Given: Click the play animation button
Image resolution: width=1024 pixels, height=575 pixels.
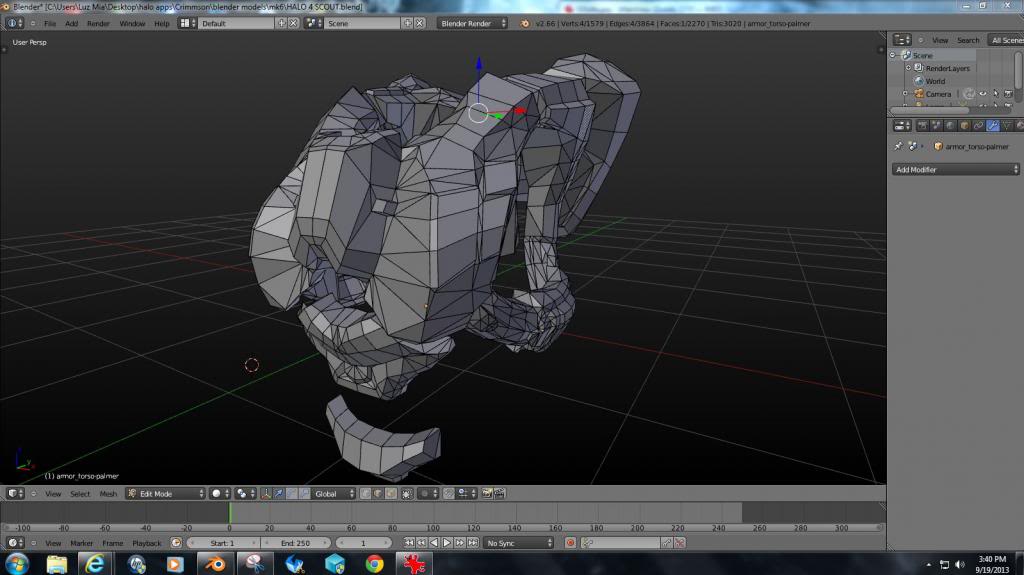Looking at the screenshot, I should point(447,543).
